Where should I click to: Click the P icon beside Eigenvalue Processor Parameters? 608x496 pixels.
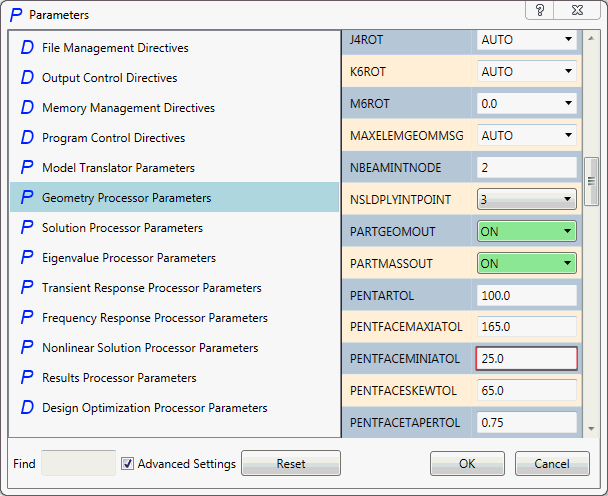tap(27, 258)
